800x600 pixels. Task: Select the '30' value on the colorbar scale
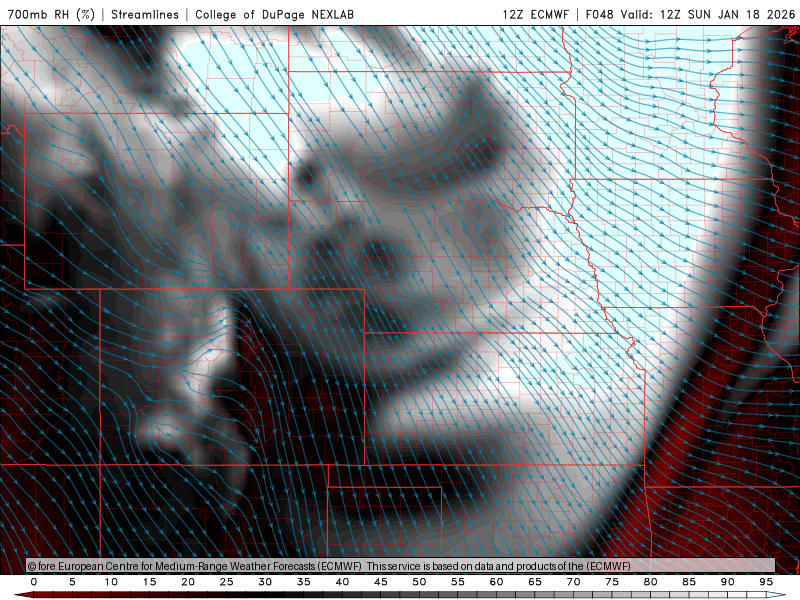265,582
